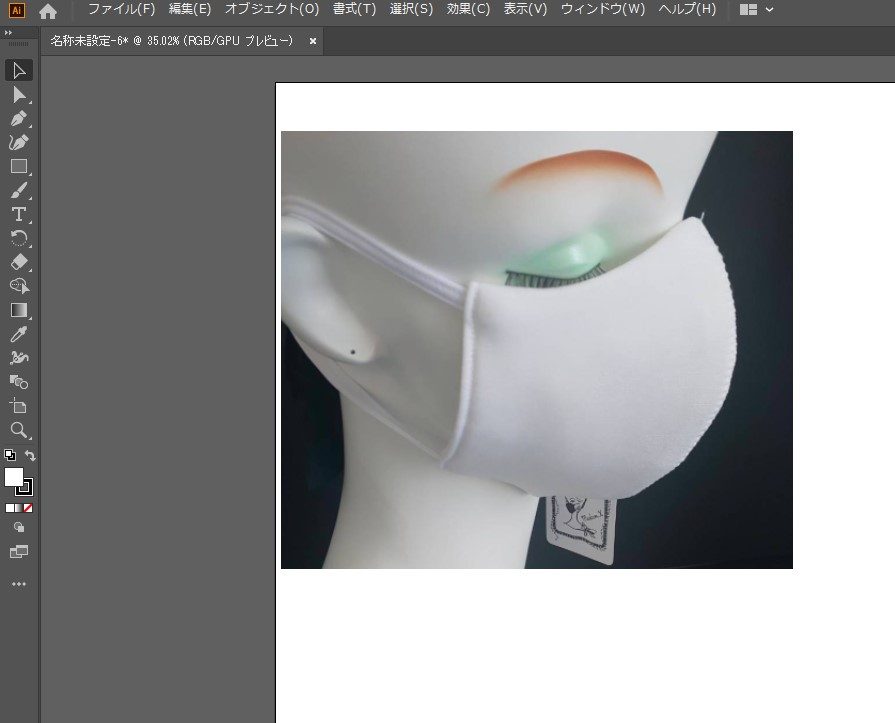Select the Direct Selection tool

click(19, 95)
